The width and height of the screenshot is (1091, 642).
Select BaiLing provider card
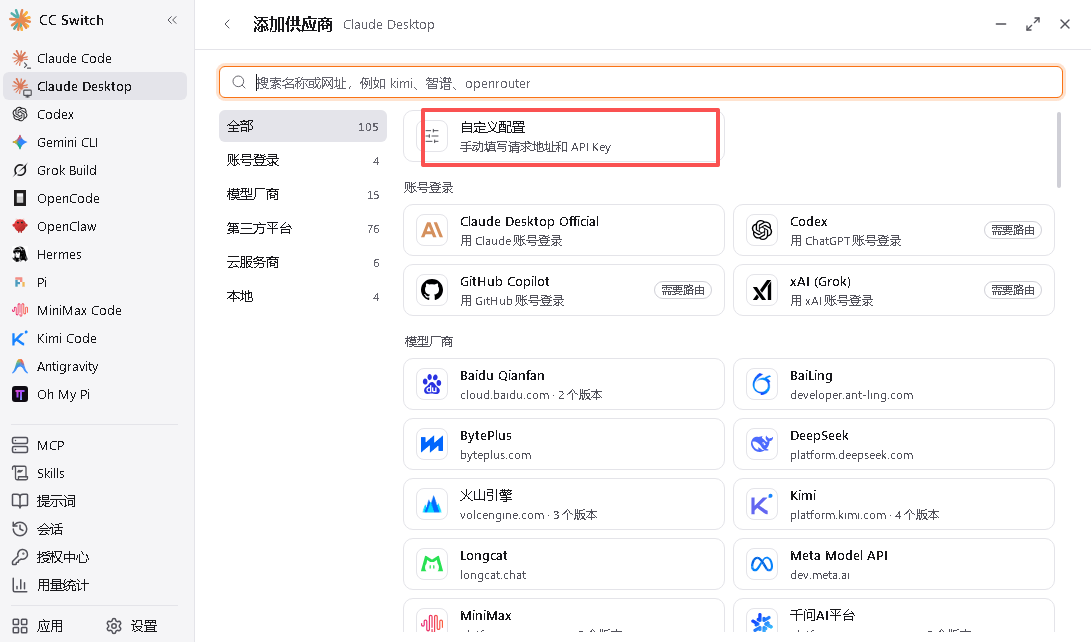893,385
